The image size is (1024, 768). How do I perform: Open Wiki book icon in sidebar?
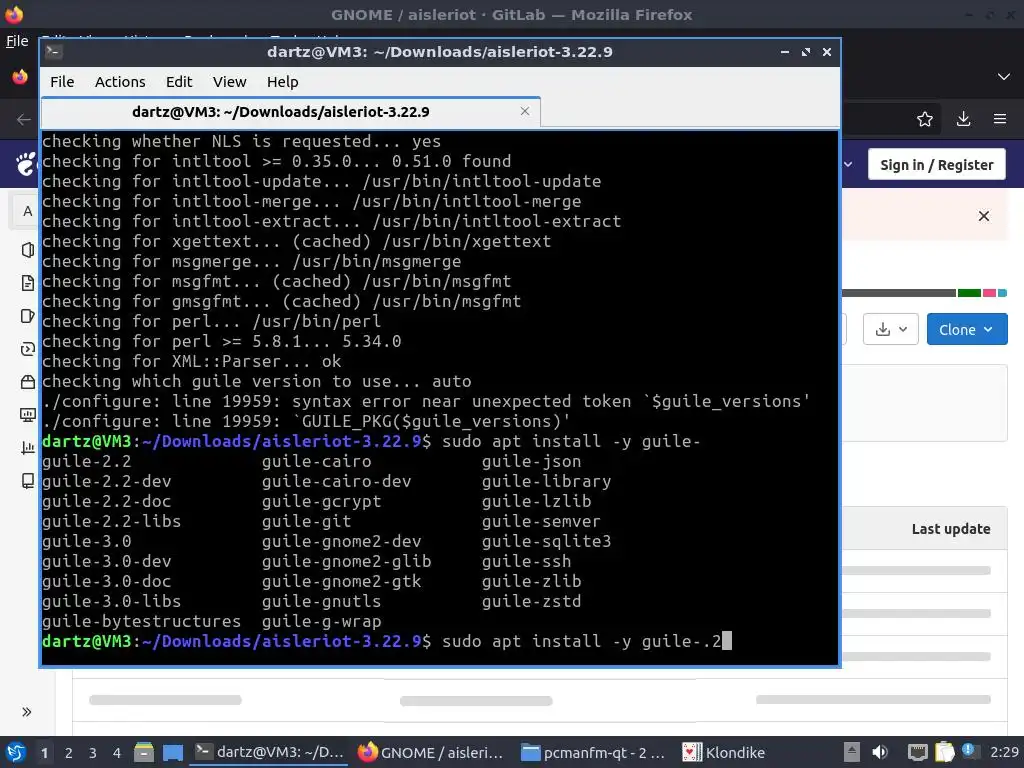(27, 481)
